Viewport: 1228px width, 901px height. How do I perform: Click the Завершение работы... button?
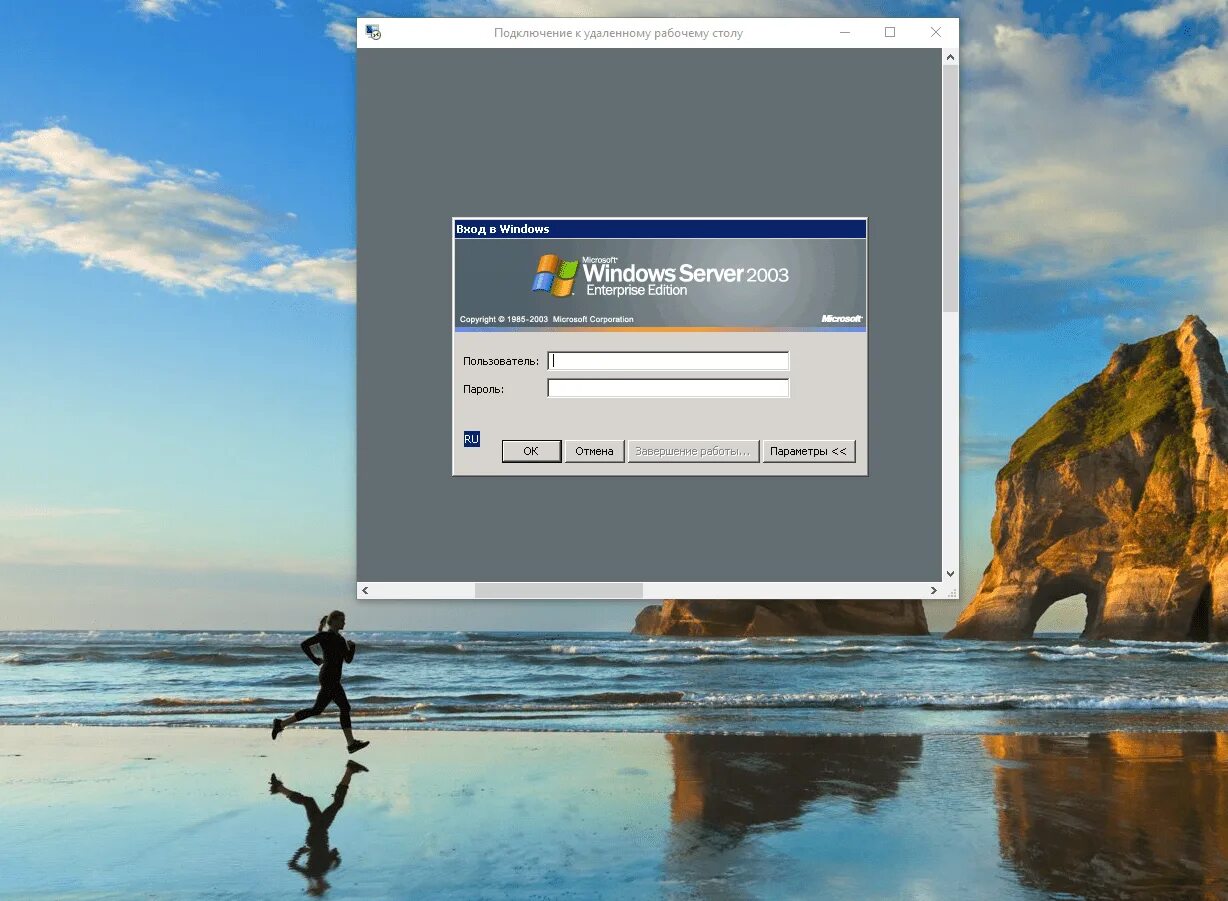click(x=693, y=451)
